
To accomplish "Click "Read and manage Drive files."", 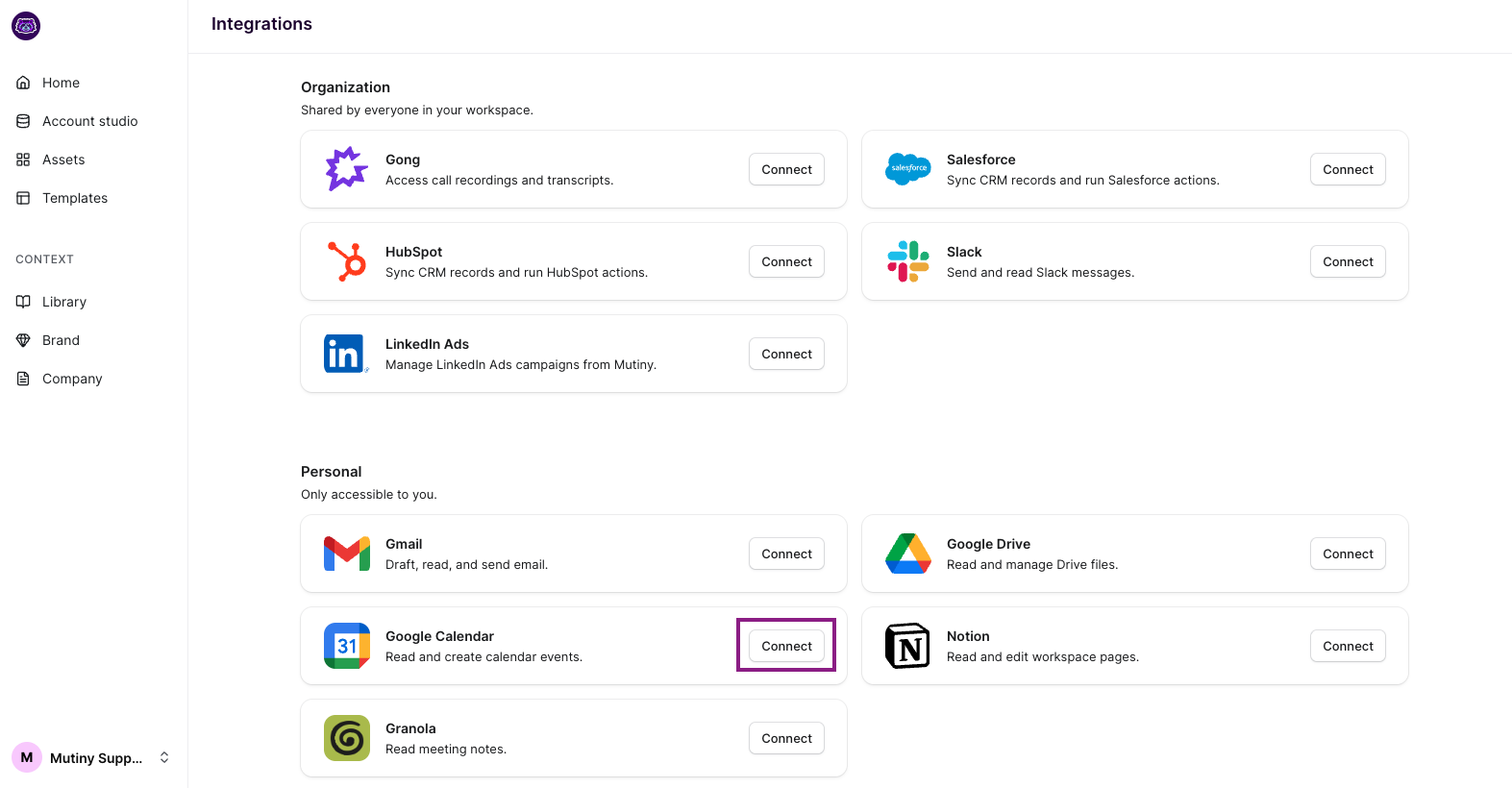I will [1032, 565].
